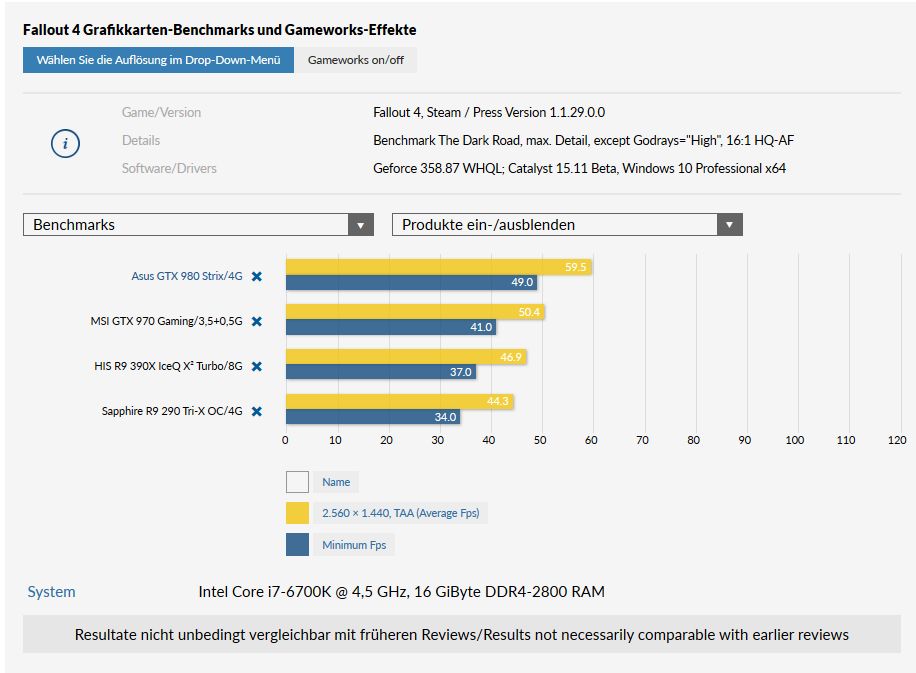Click the info circle icon
This screenshot has width=916, height=673.
pyautogui.click(x=65, y=143)
